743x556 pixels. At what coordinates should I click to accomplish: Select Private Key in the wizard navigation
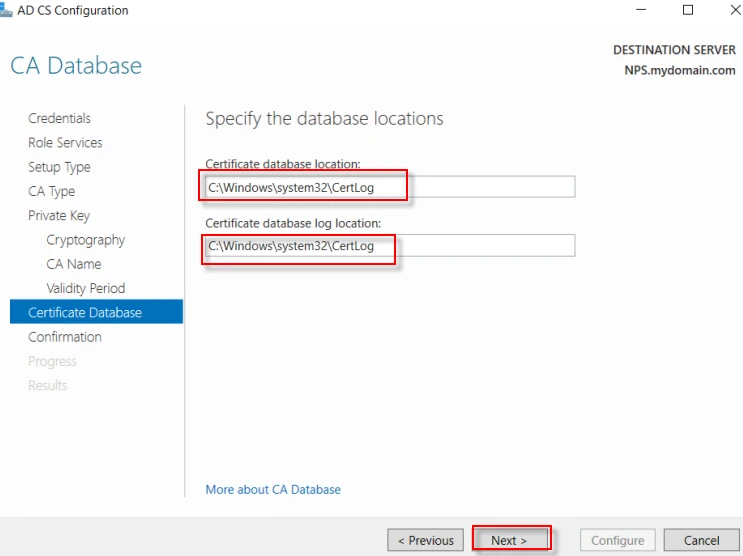pyautogui.click(x=59, y=216)
